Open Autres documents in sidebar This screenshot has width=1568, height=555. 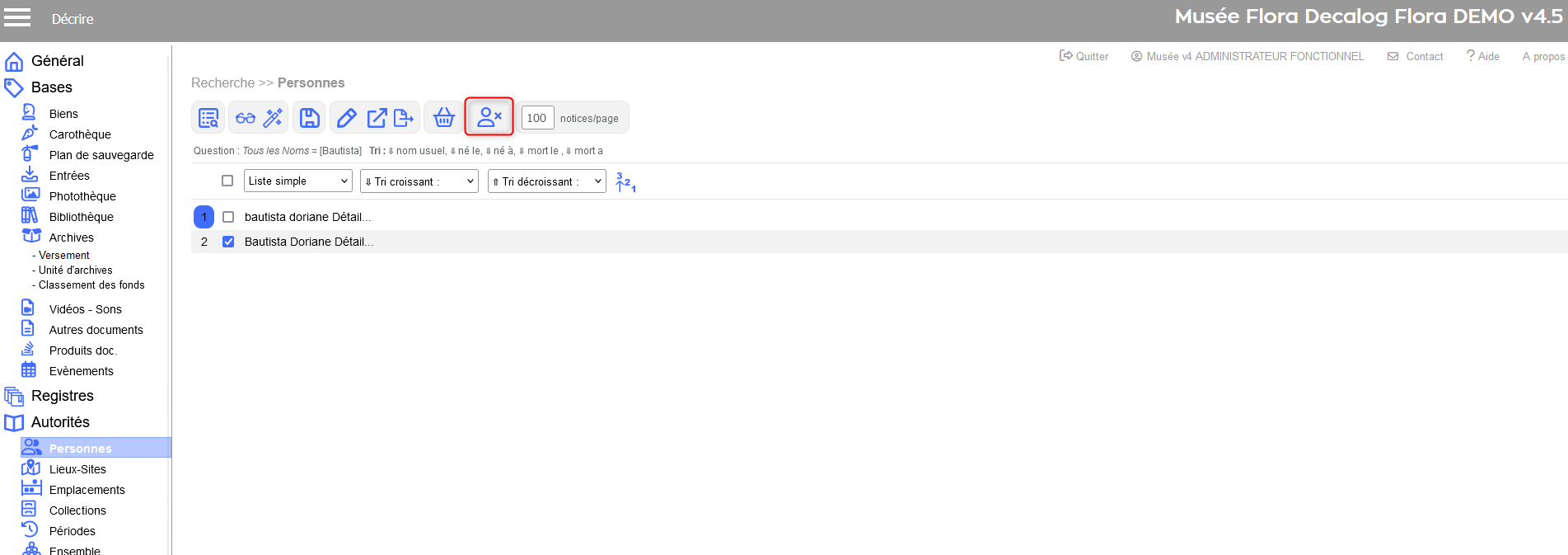click(96, 330)
